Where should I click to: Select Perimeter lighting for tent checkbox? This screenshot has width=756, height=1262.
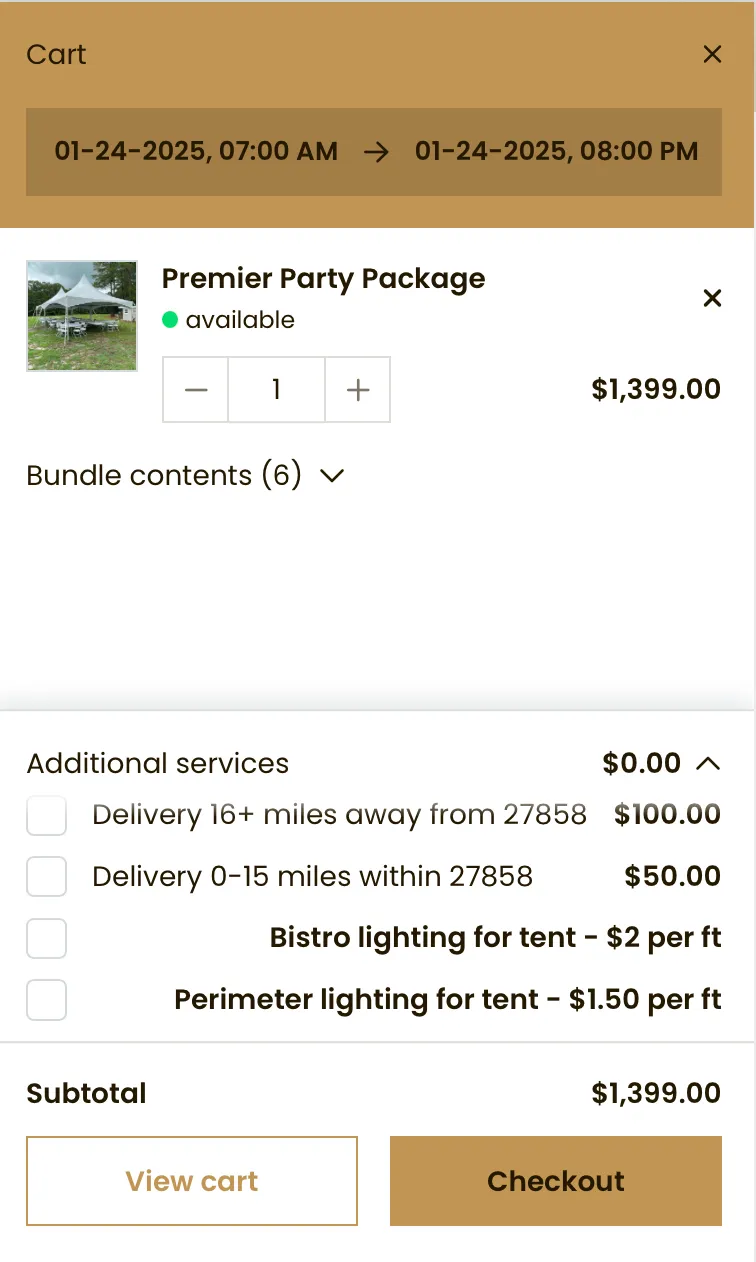[46, 1000]
